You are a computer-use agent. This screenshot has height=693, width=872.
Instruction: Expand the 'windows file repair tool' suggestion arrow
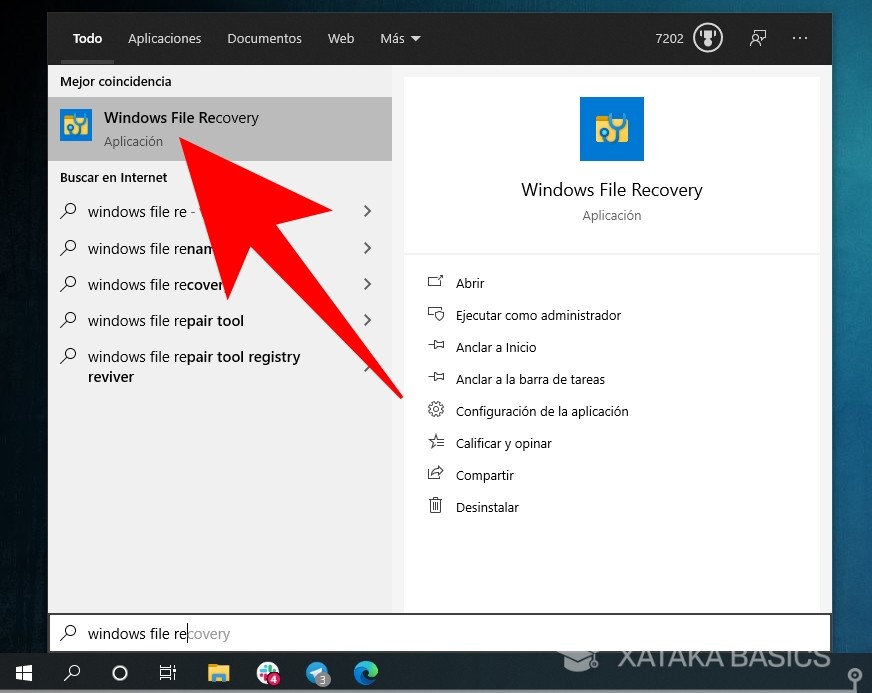click(x=367, y=320)
